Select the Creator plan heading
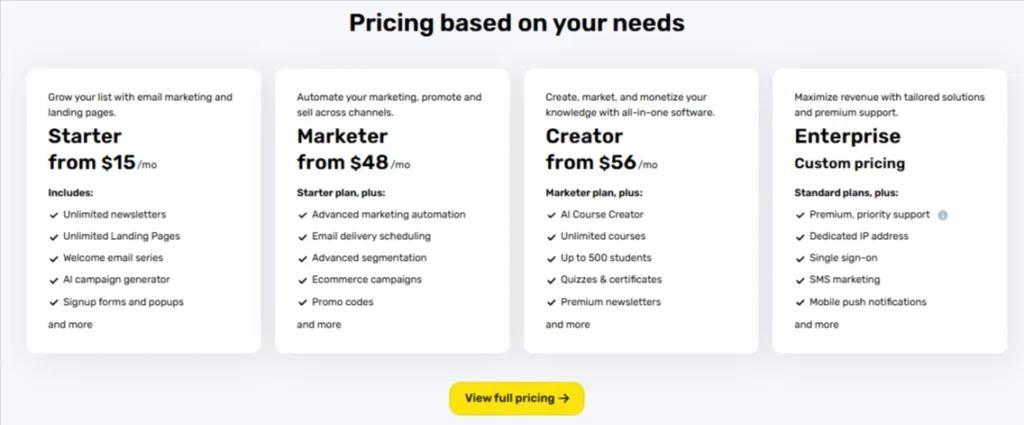 tap(584, 136)
